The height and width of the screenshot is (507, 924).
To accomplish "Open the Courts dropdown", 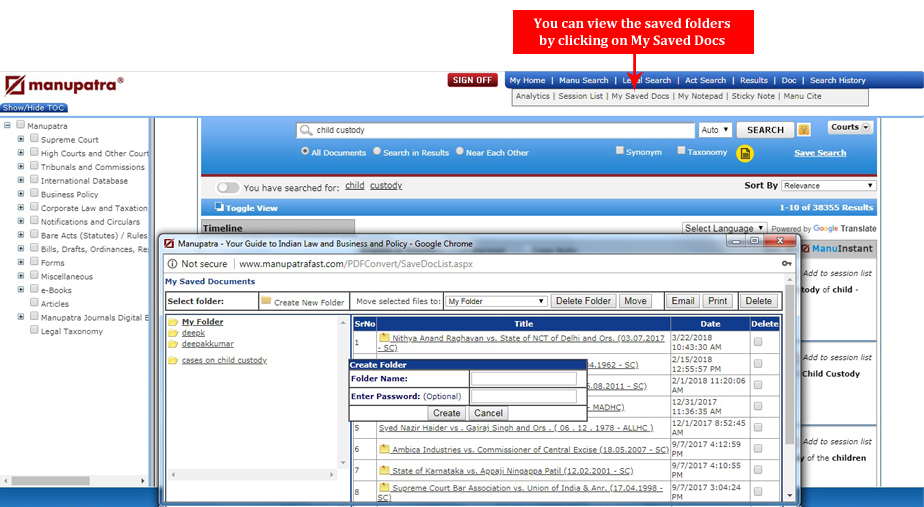I will click(x=850, y=127).
